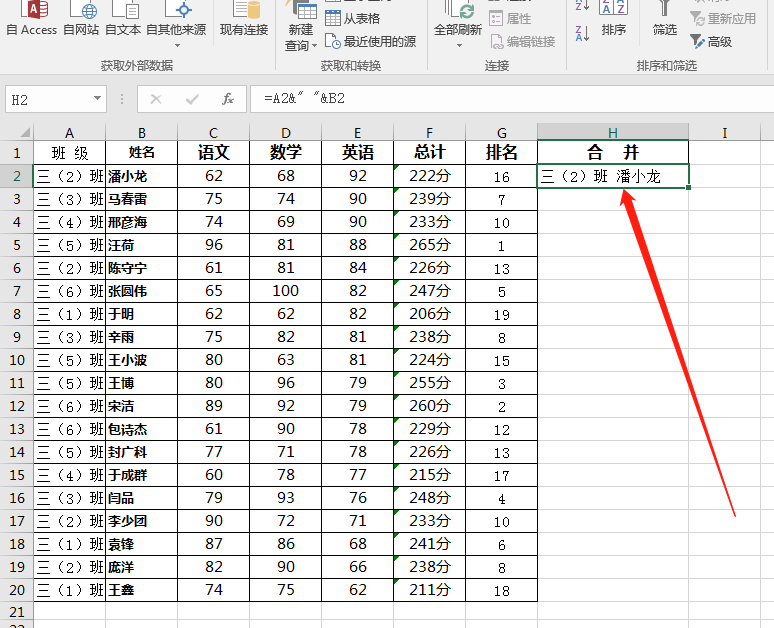The width and height of the screenshot is (774, 628).
Task: Select total cell 247分
Action: [429, 291]
